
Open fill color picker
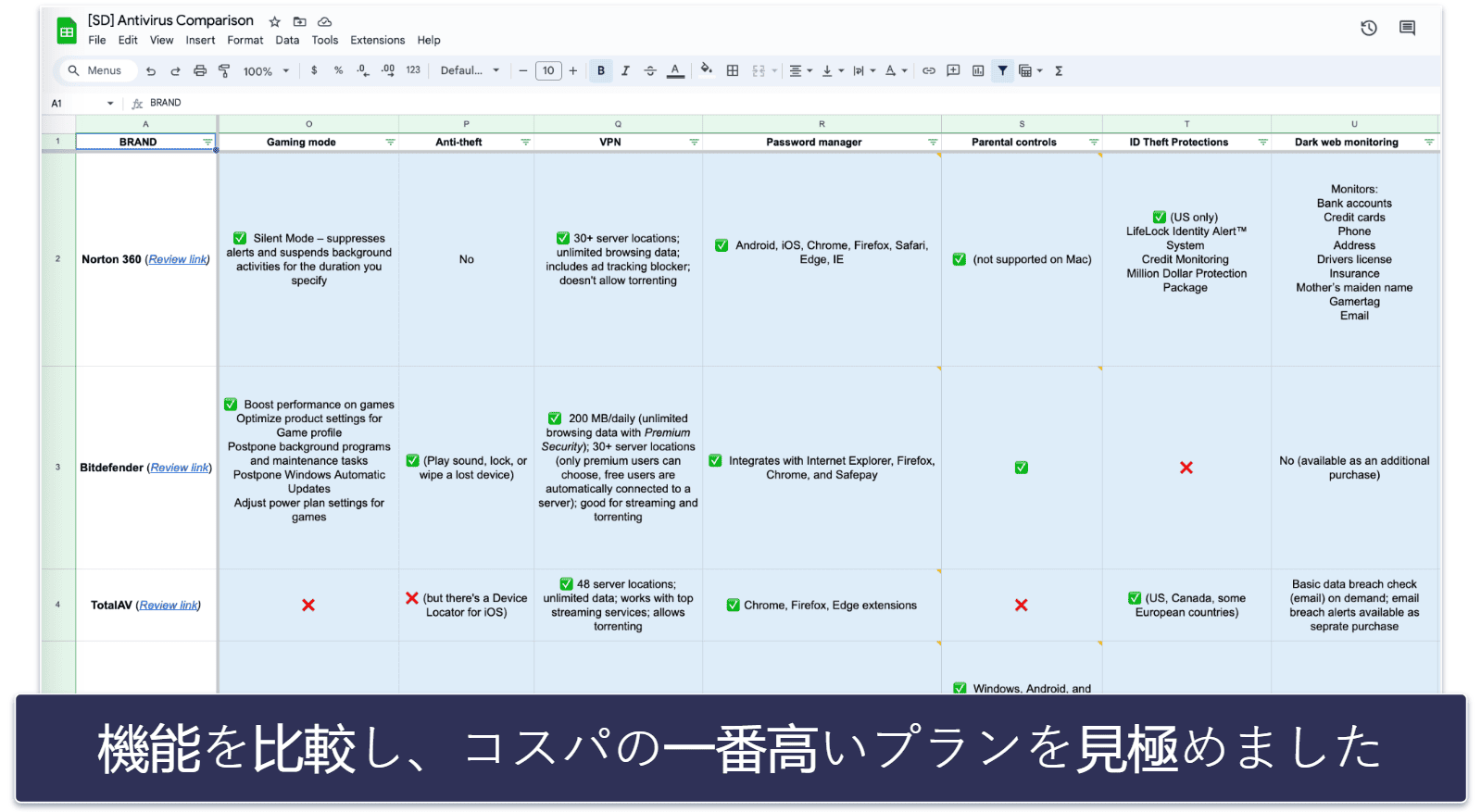tap(707, 69)
